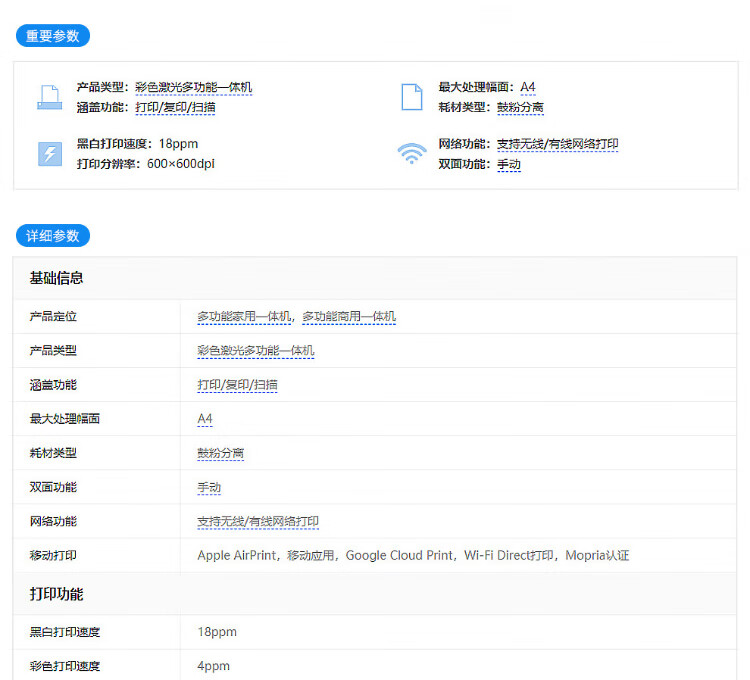Click 鼓粉分离 in the 耗材类型 table row
This screenshot has width=750, height=680.
[220, 453]
